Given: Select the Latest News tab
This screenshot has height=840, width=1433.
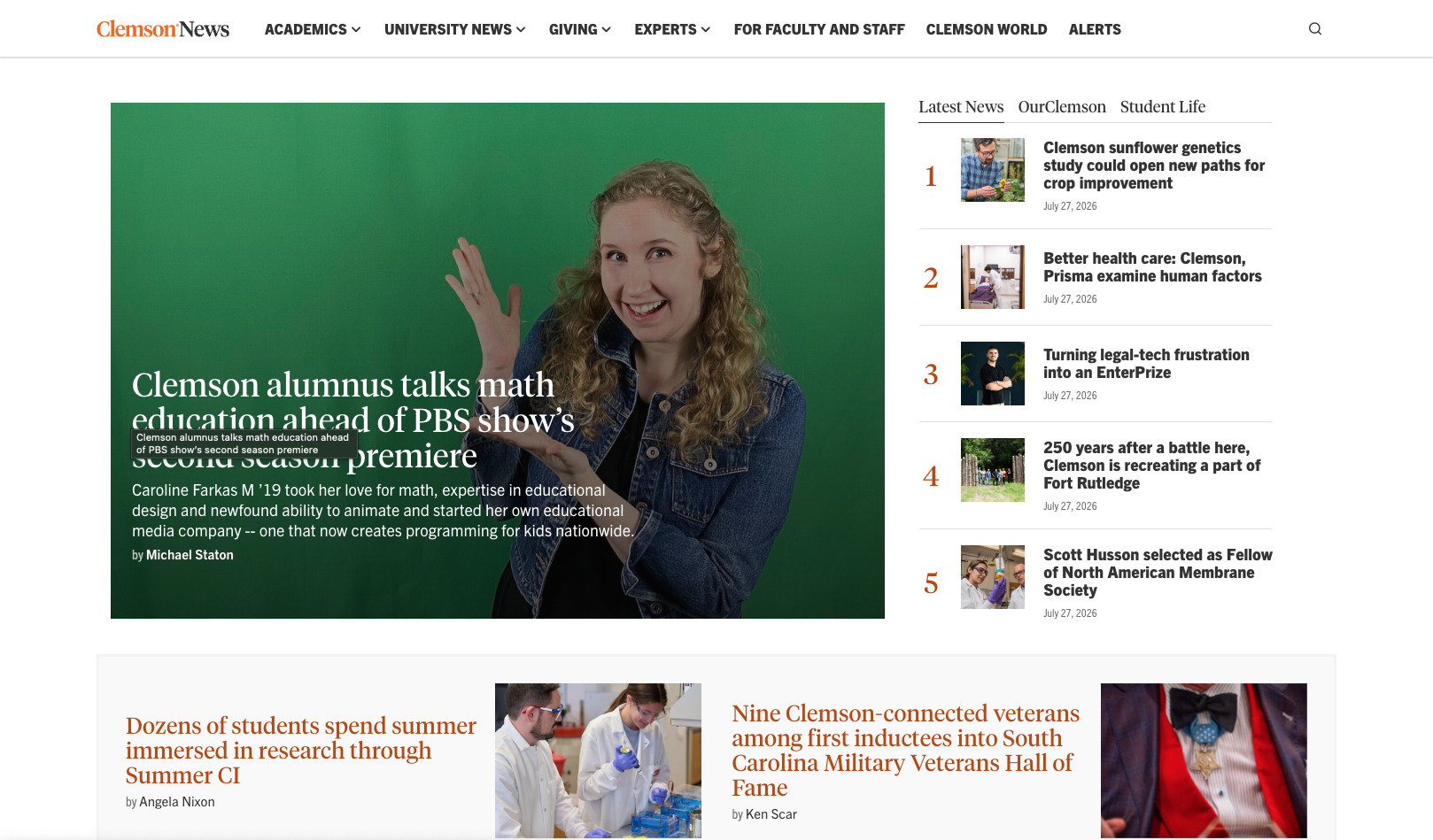Looking at the screenshot, I should tap(961, 107).
